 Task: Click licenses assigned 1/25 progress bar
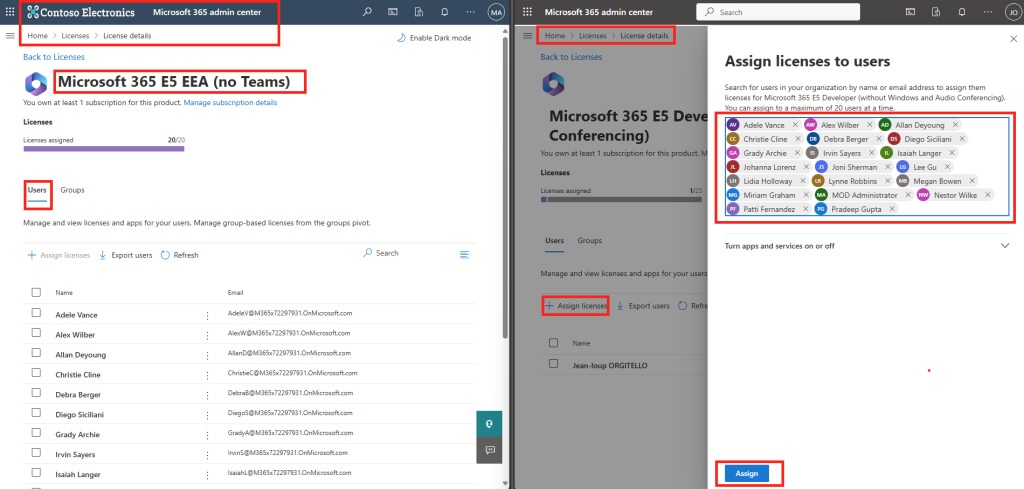[621, 200]
